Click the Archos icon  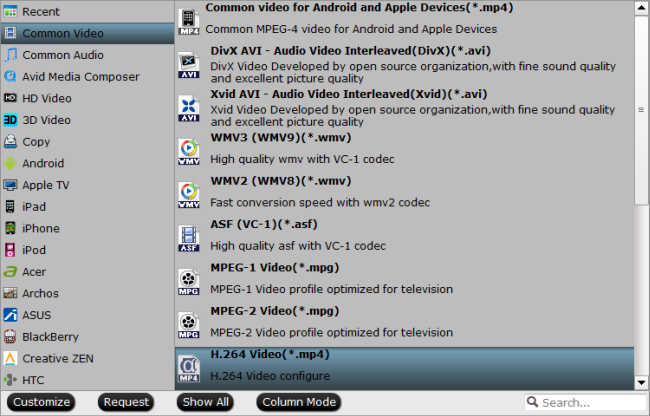click(10, 293)
